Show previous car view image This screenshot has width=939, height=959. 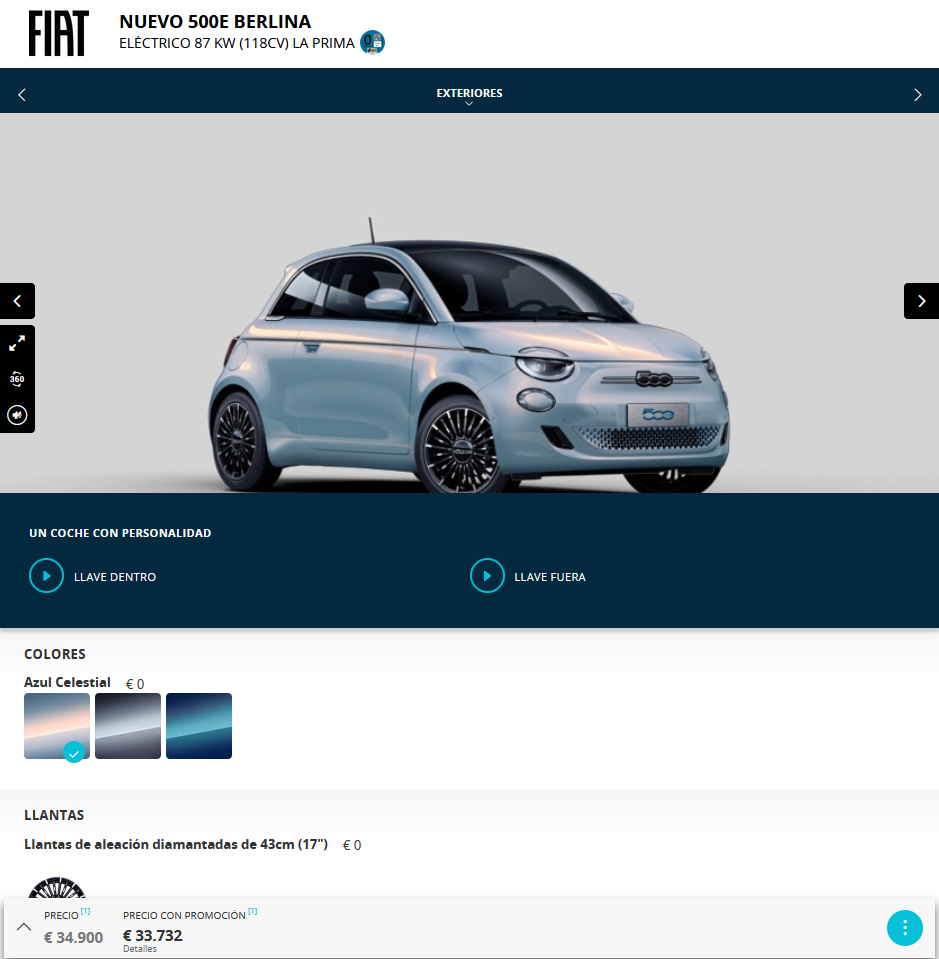coord(17,301)
